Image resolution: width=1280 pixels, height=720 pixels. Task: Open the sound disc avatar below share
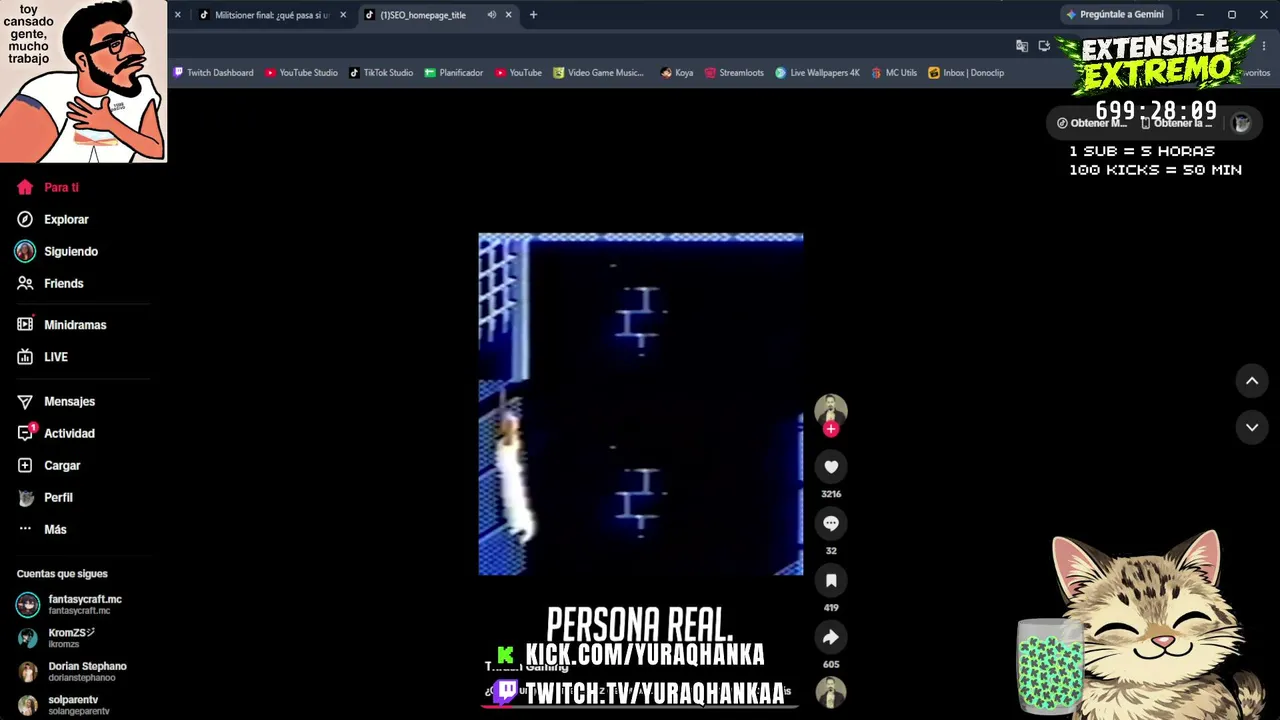click(x=831, y=692)
